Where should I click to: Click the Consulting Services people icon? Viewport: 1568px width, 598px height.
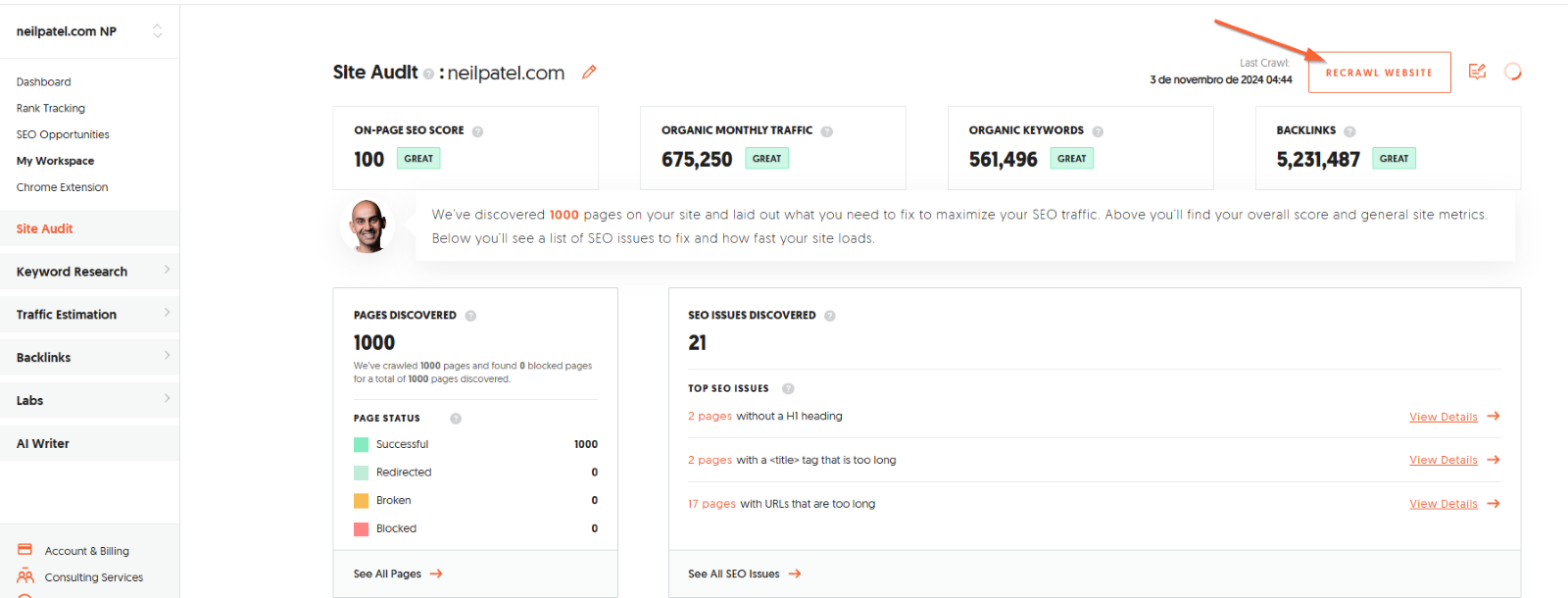tap(25, 576)
